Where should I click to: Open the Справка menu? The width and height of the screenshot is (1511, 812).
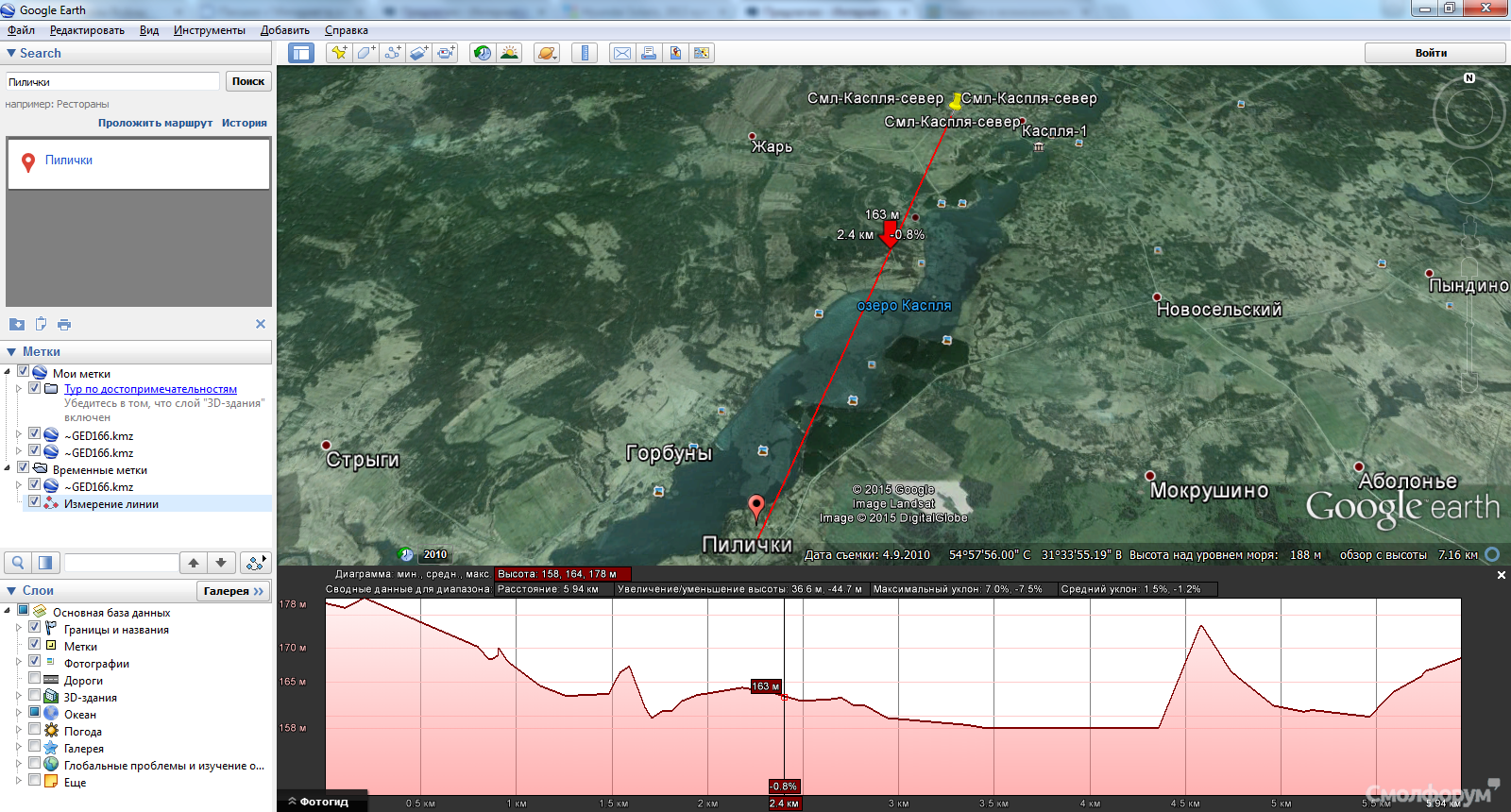(x=347, y=30)
